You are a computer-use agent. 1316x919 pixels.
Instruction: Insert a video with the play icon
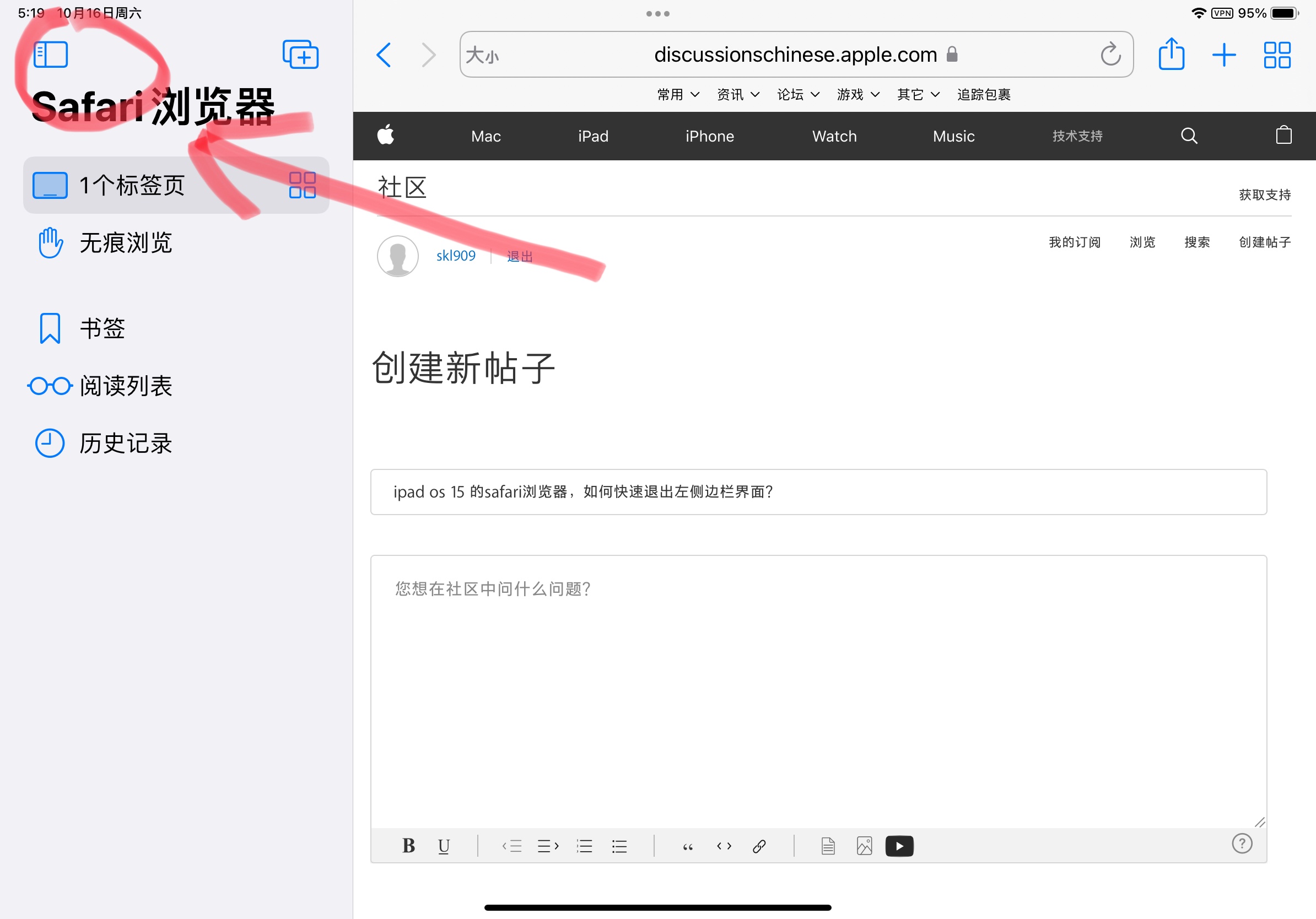tap(899, 846)
